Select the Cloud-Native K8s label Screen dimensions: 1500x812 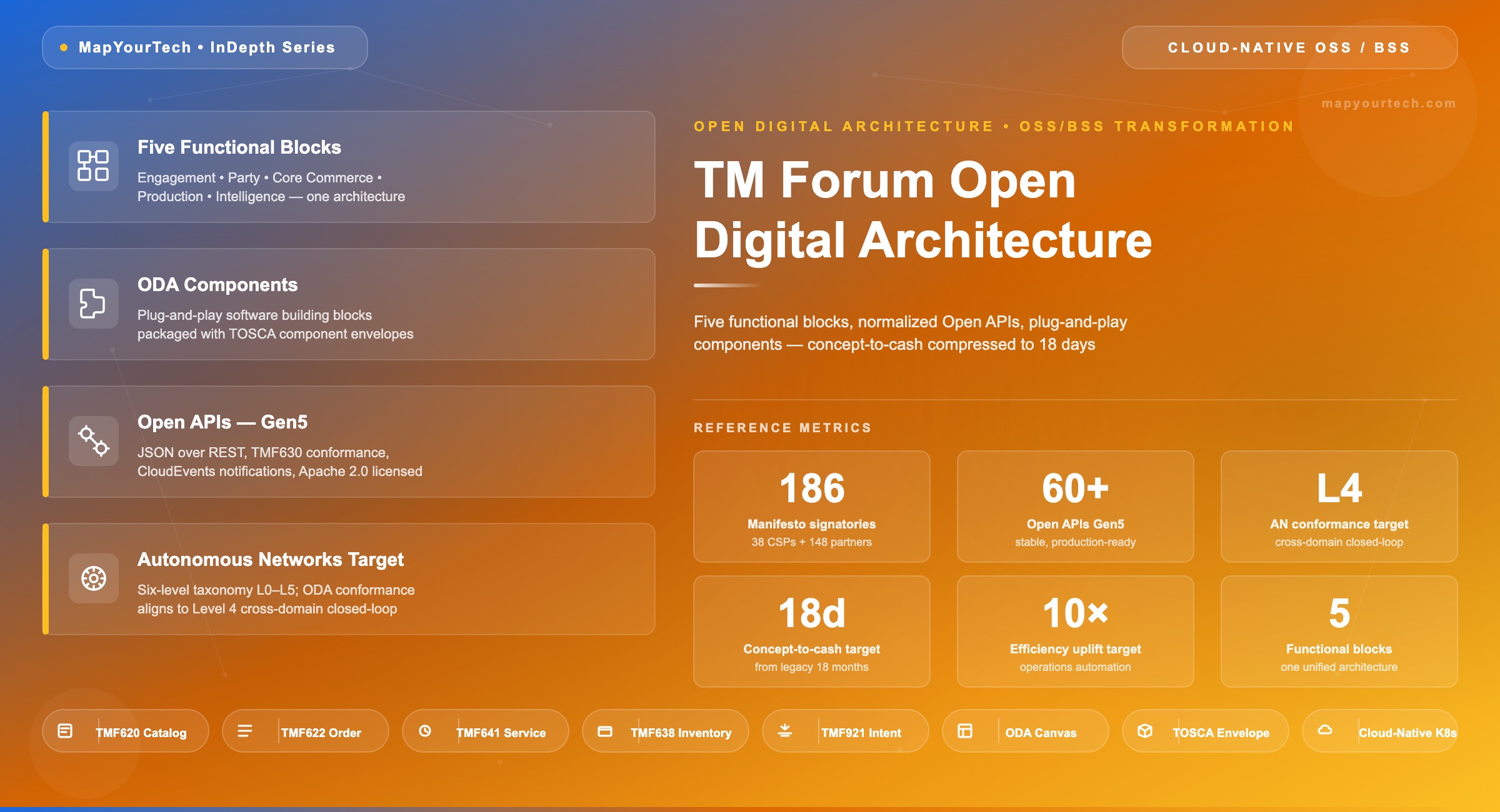click(1407, 733)
